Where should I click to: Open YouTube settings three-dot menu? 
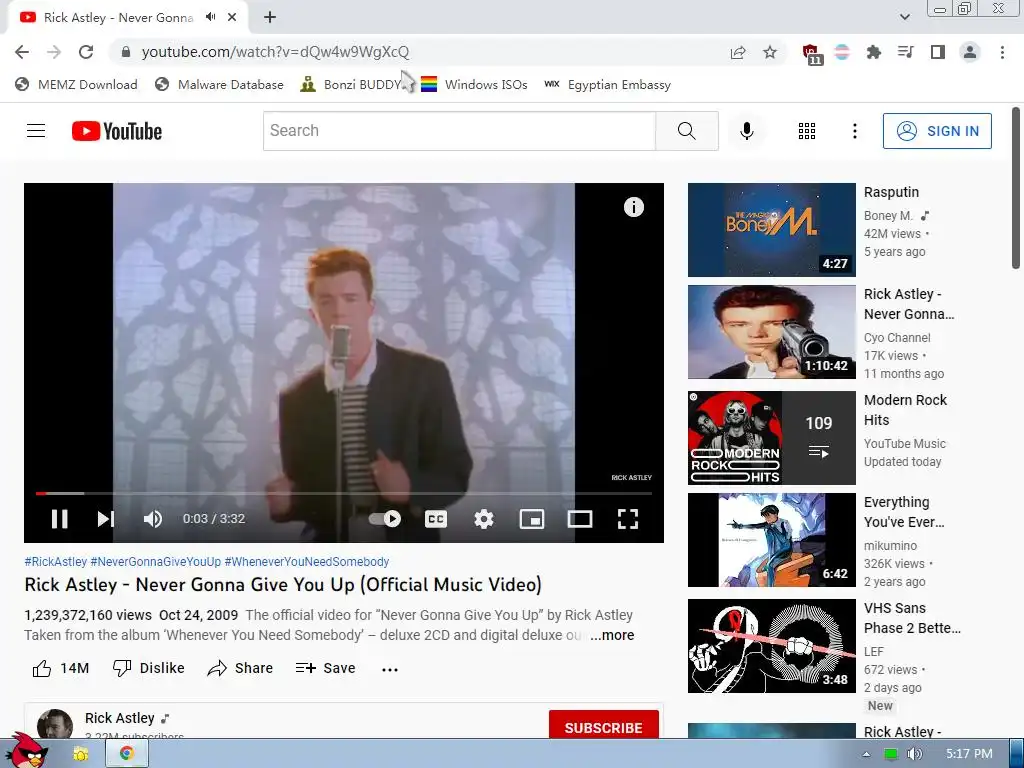[854, 131]
